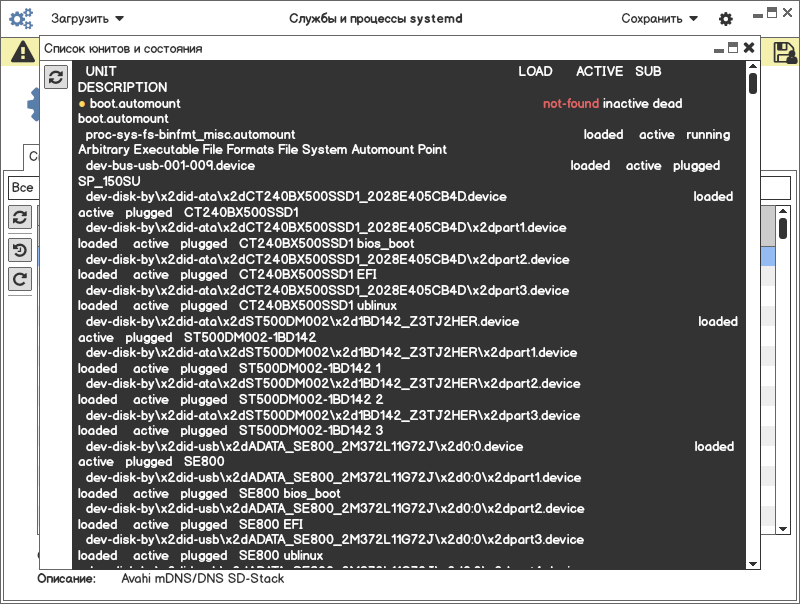
Task: Click the dialog's vertical scrollbar thumb
Action: (x=753, y=83)
